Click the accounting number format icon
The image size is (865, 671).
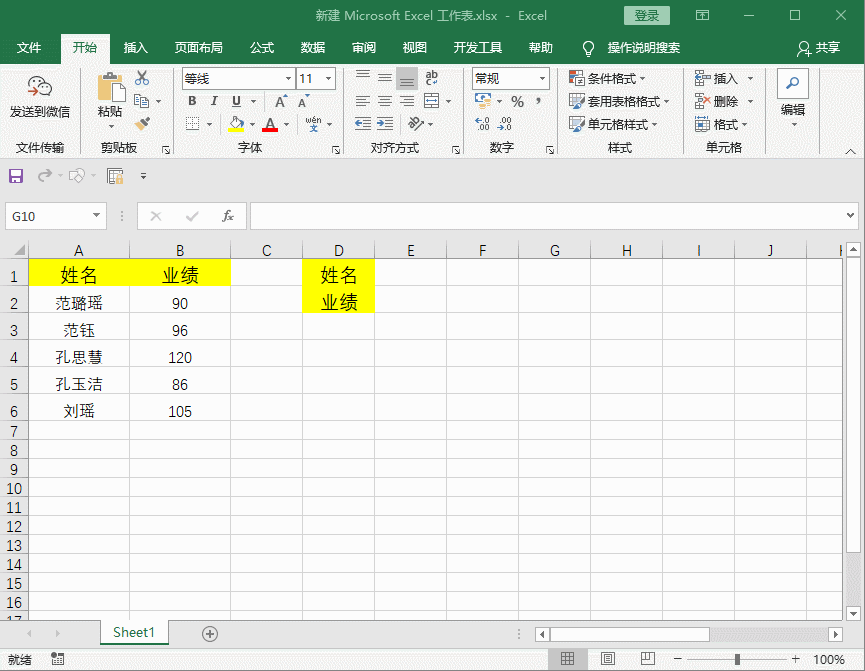pos(483,101)
